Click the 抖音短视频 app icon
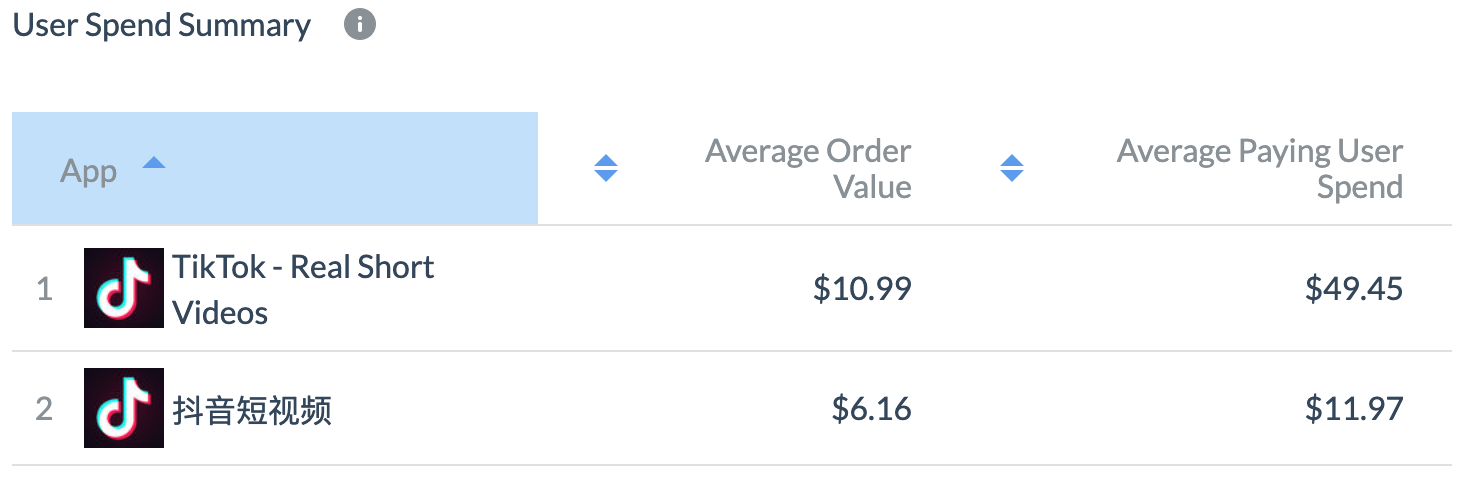Viewport: 1468px width, 482px height. coord(124,408)
